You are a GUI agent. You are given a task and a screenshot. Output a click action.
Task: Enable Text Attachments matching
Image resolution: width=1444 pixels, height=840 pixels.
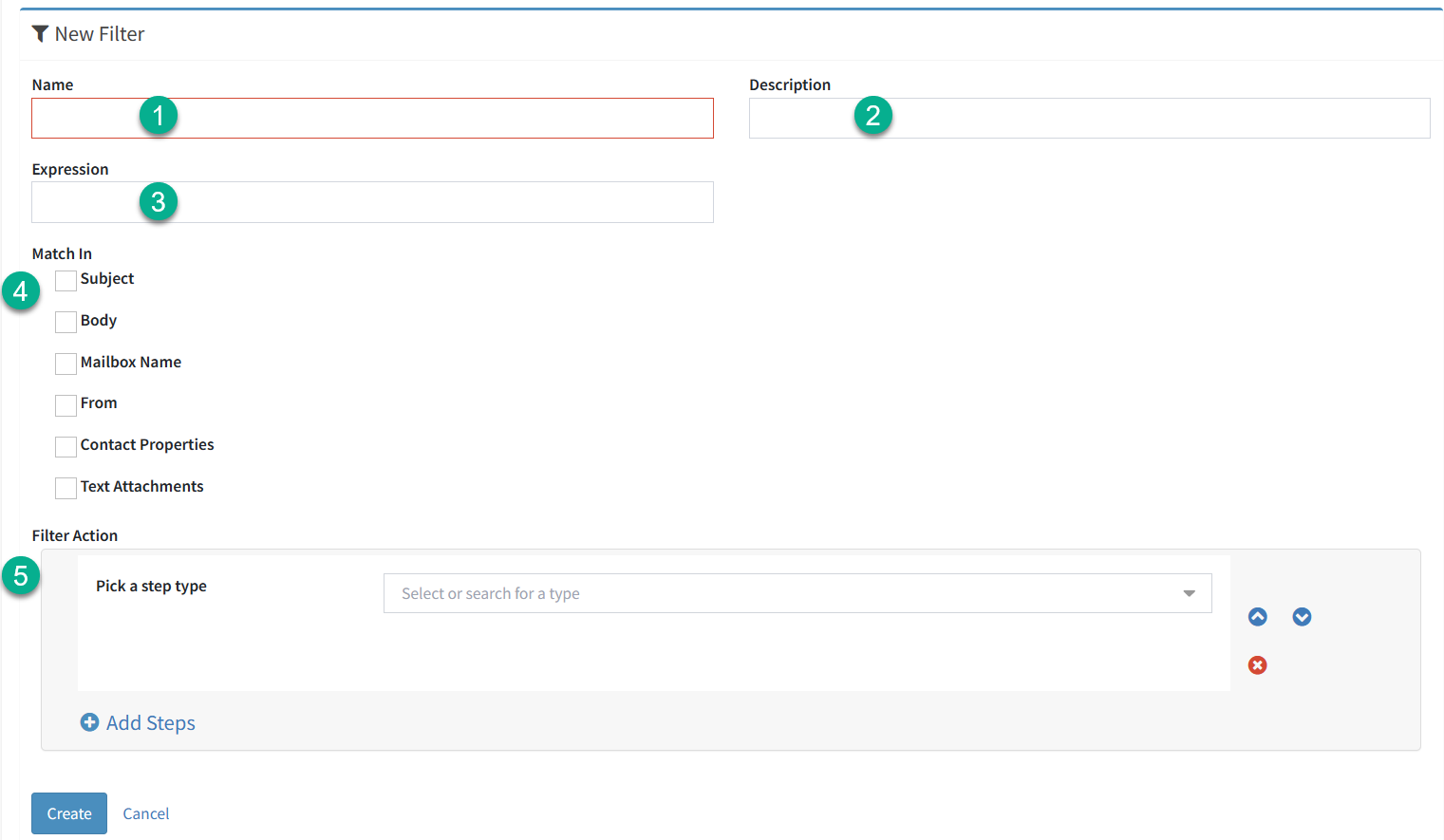(66, 488)
